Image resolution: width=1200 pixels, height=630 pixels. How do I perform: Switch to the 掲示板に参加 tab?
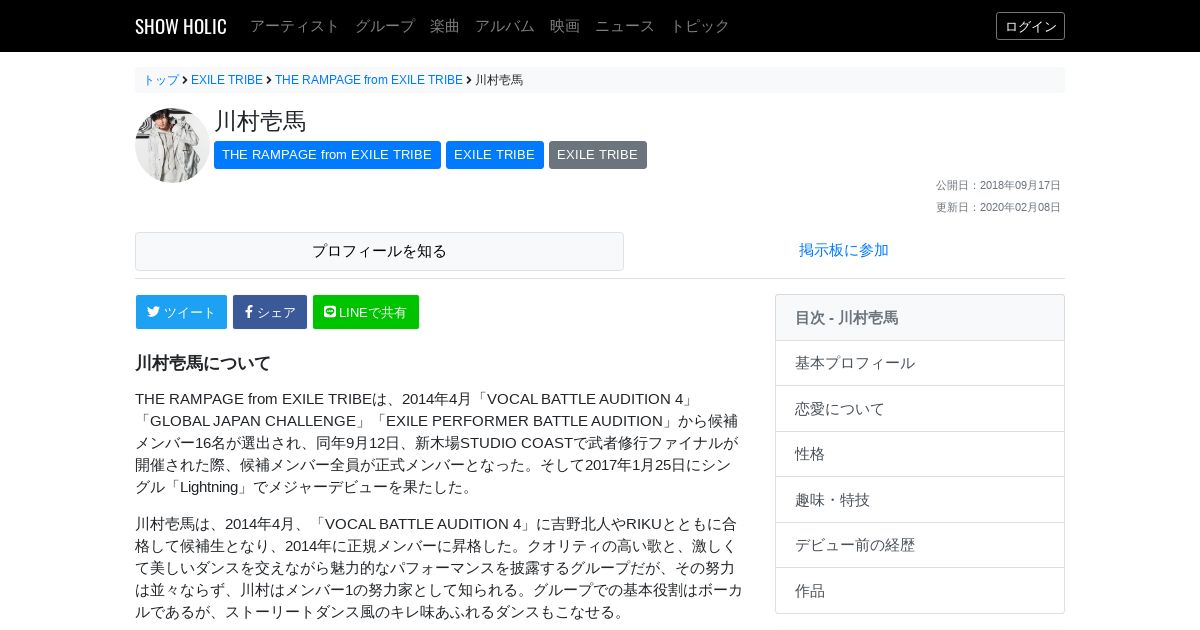coord(844,251)
